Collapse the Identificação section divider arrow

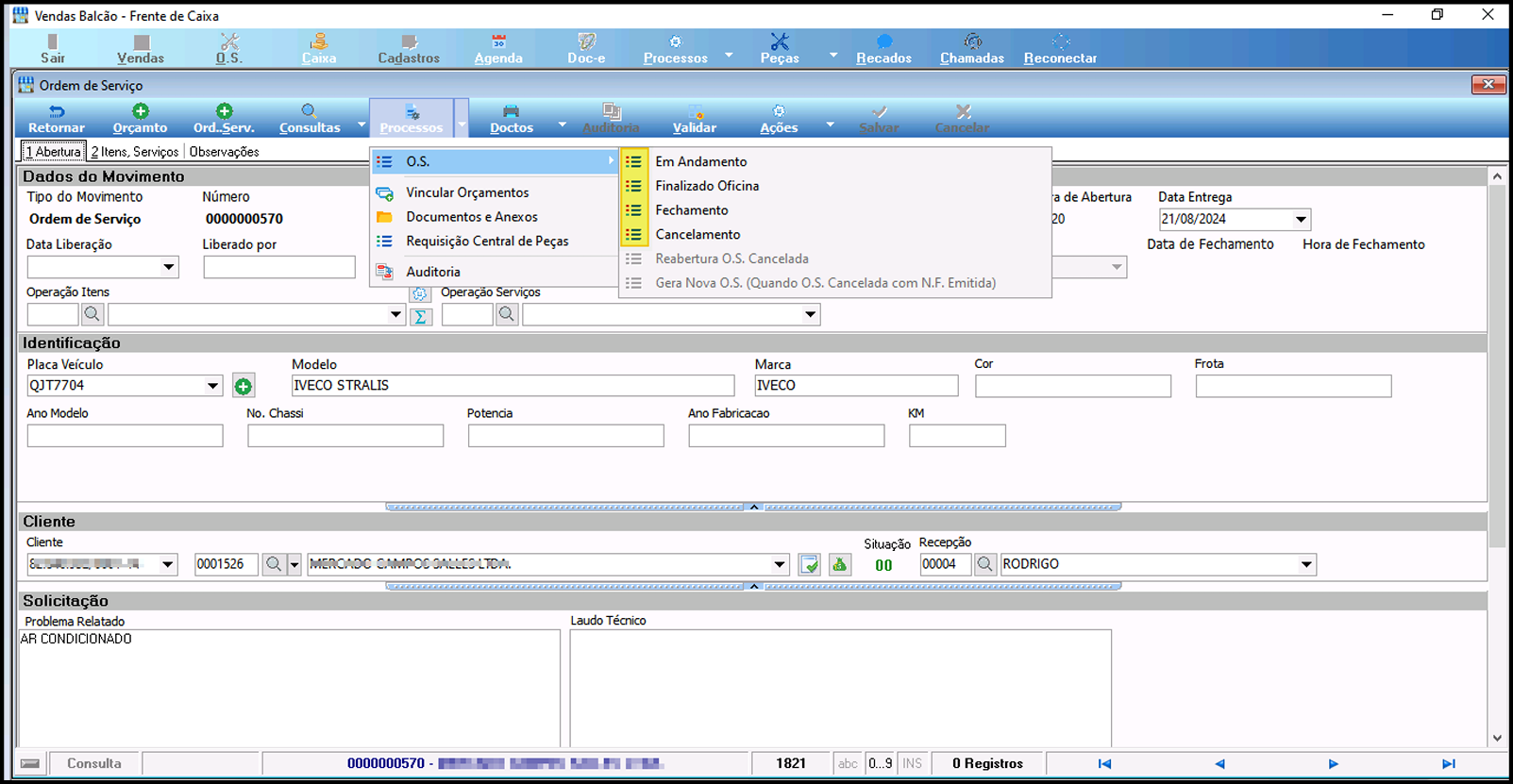(x=753, y=507)
